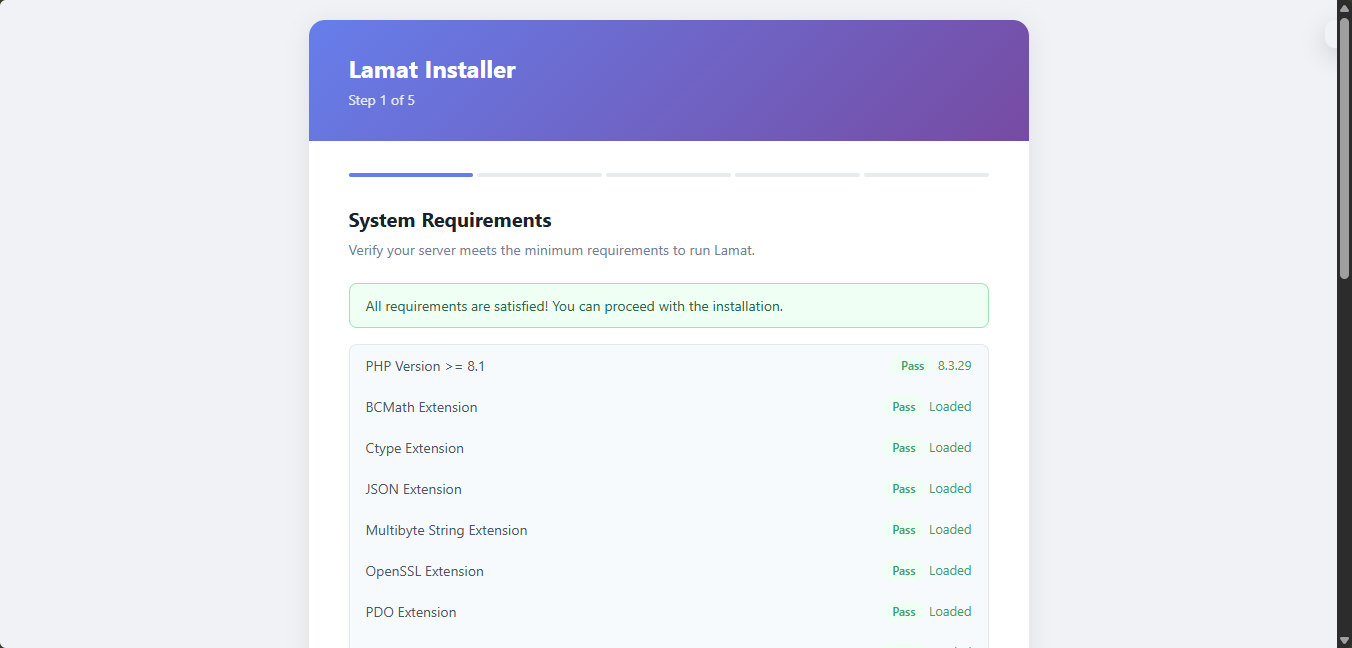Click the fifth progress step segment
The image size is (1352, 648).
926,175
